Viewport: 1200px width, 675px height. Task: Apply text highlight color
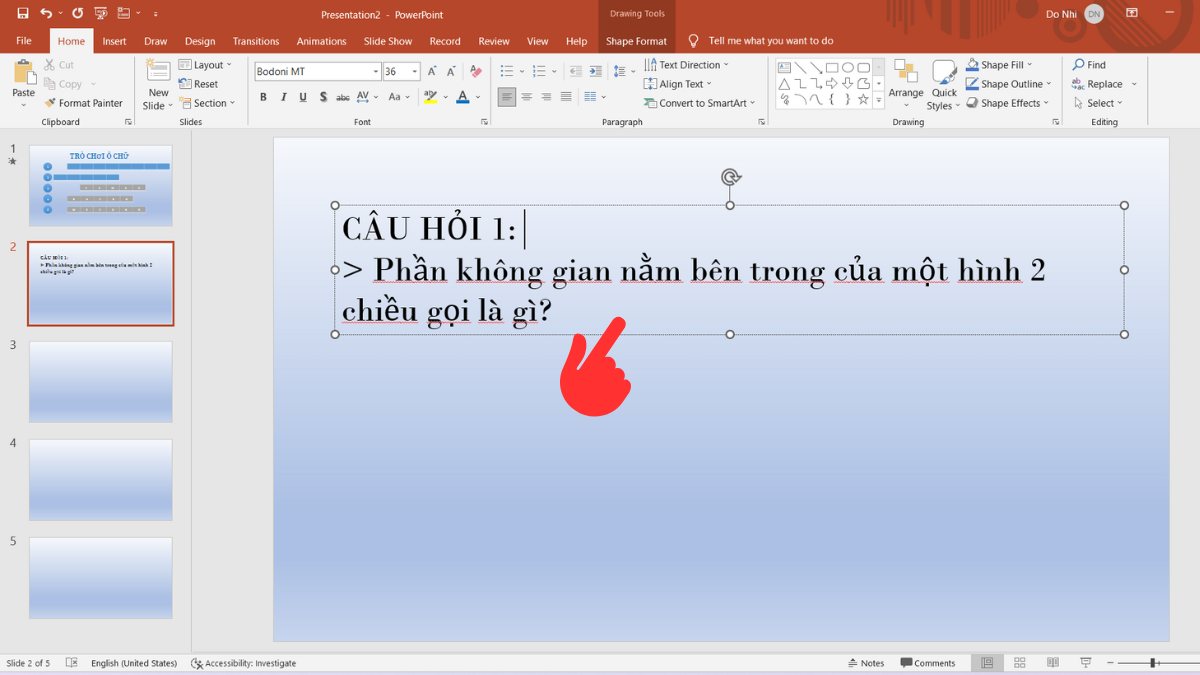430,97
